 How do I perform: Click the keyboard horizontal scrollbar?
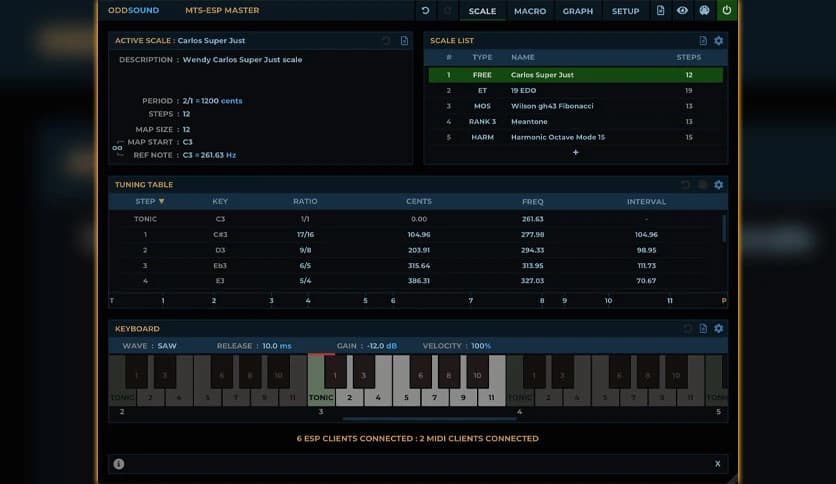(429, 419)
